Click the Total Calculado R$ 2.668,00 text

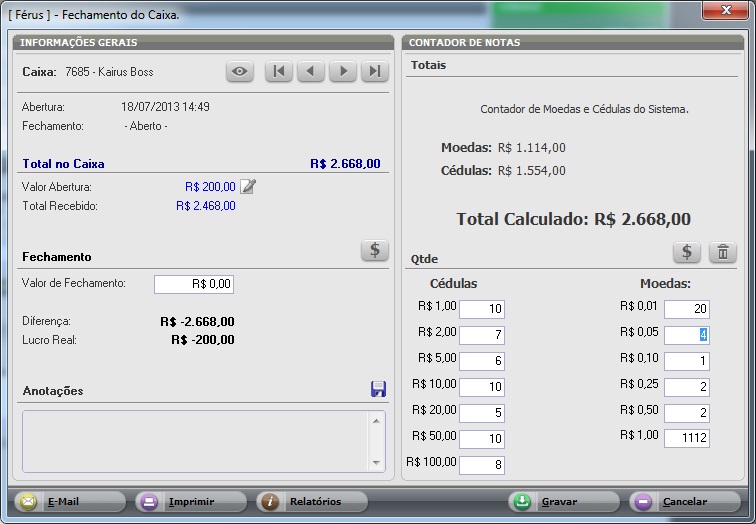pos(573,219)
